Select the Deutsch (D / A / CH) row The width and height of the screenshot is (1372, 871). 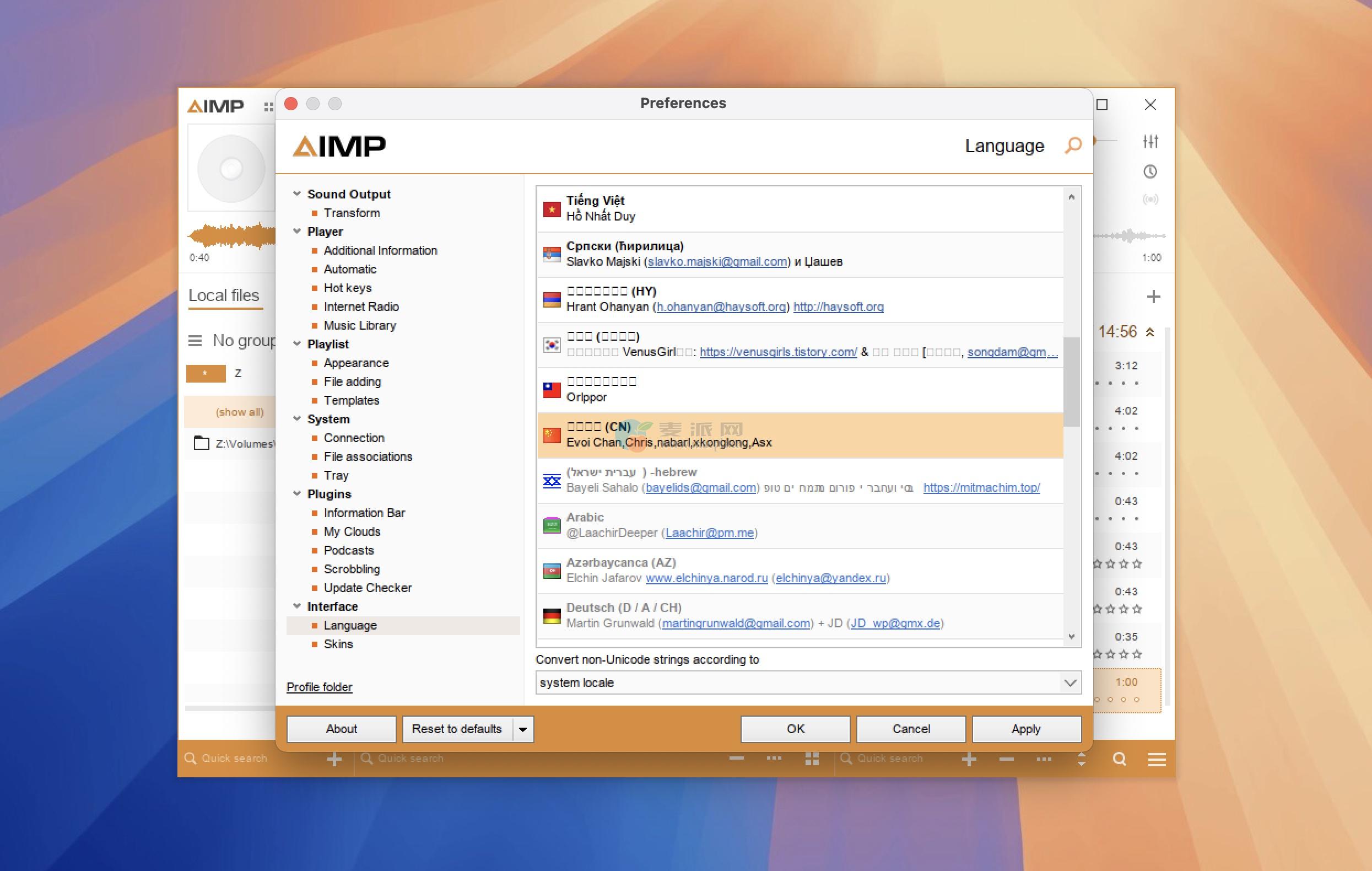click(800, 616)
